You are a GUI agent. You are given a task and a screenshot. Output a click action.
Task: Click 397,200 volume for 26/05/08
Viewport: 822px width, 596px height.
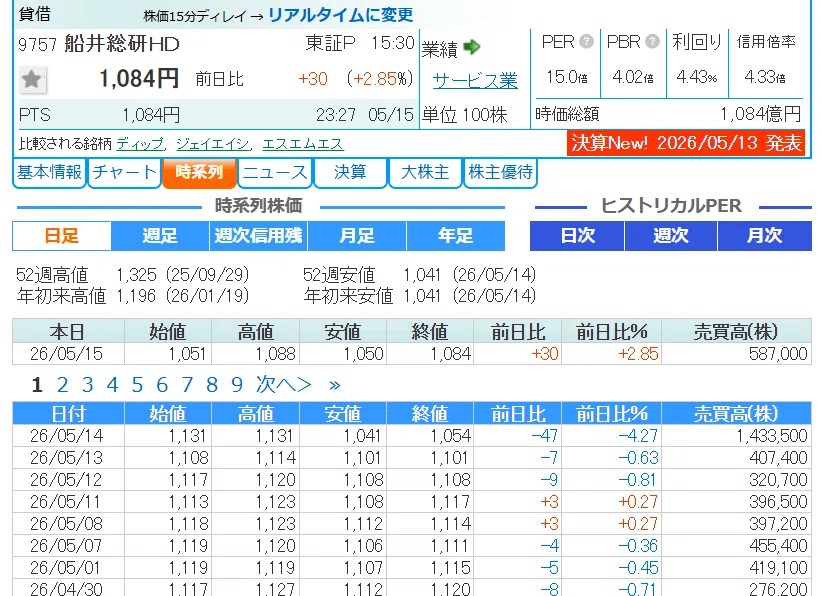tap(778, 524)
